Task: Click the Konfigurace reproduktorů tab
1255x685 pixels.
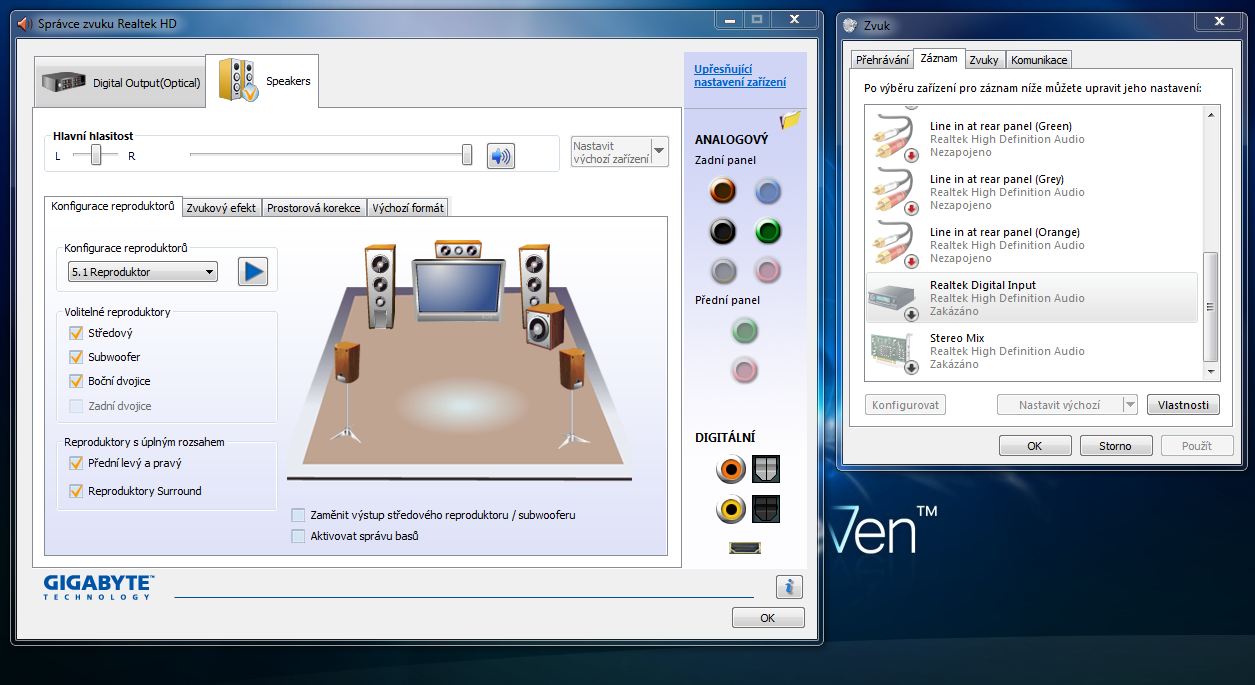Action: coord(113,206)
